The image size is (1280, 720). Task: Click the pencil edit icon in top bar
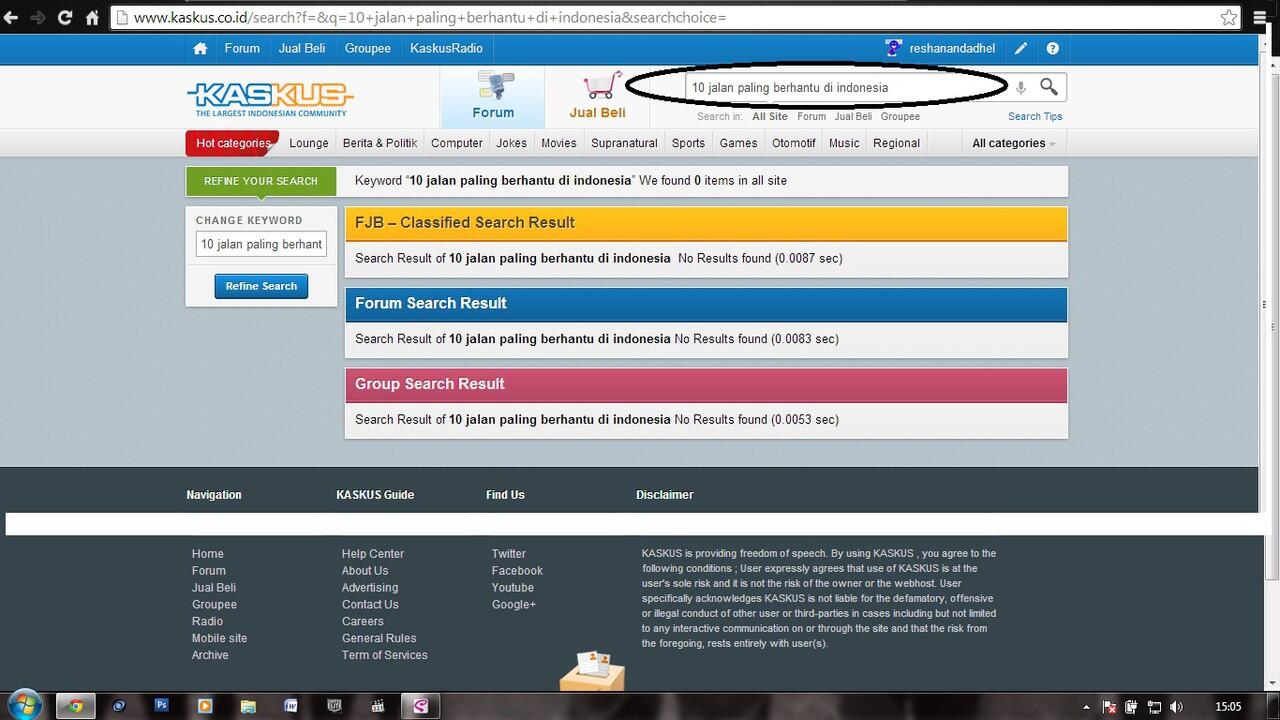point(1020,48)
